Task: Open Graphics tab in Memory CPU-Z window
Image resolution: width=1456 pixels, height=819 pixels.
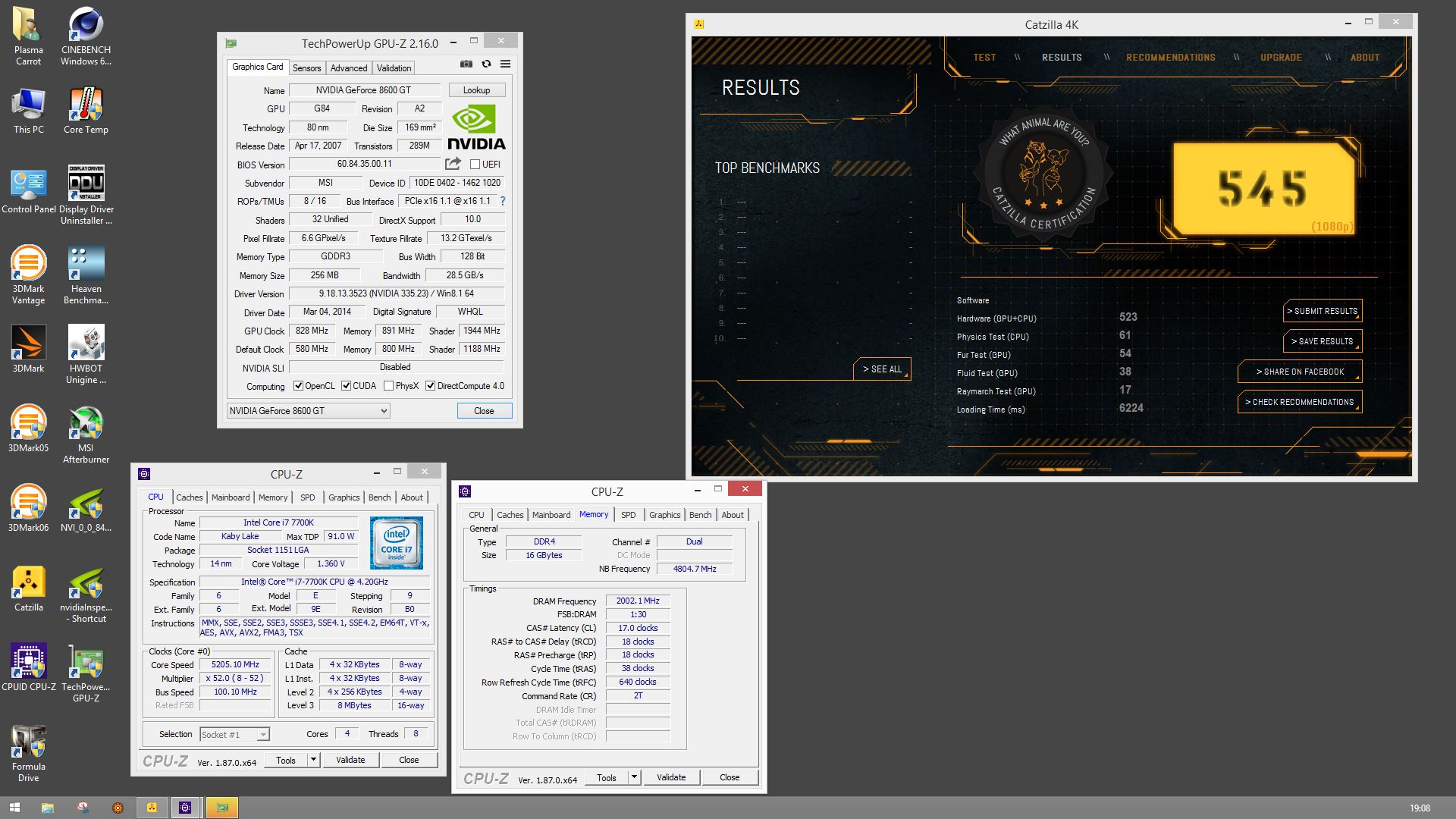Action: (664, 515)
